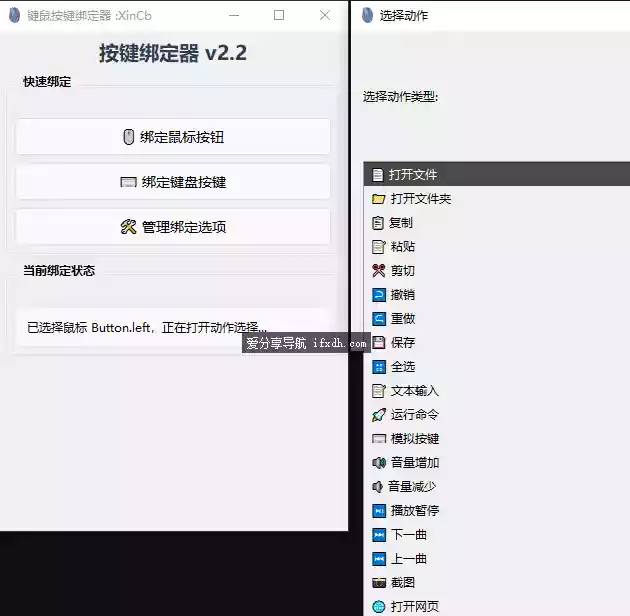Click the note icon beside 粘贴
630x616 pixels.
(x=378, y=247)
